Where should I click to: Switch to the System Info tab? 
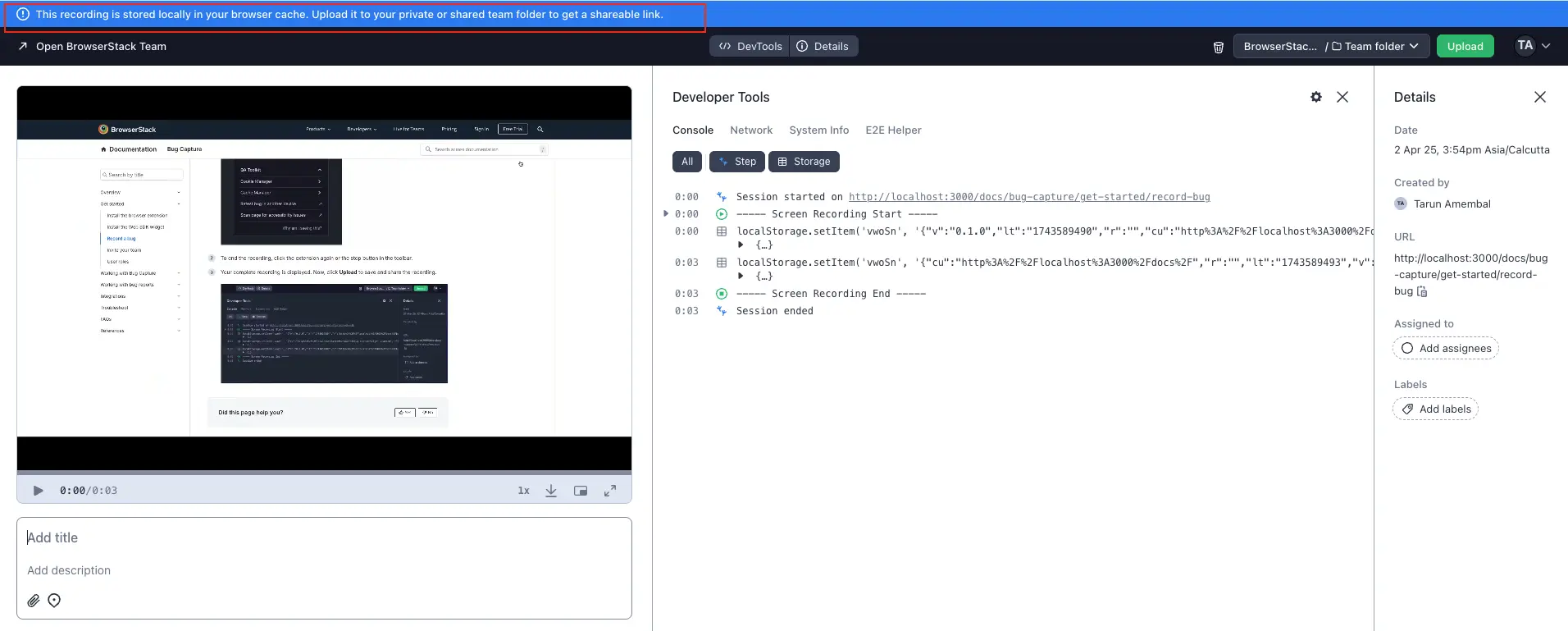818,130
